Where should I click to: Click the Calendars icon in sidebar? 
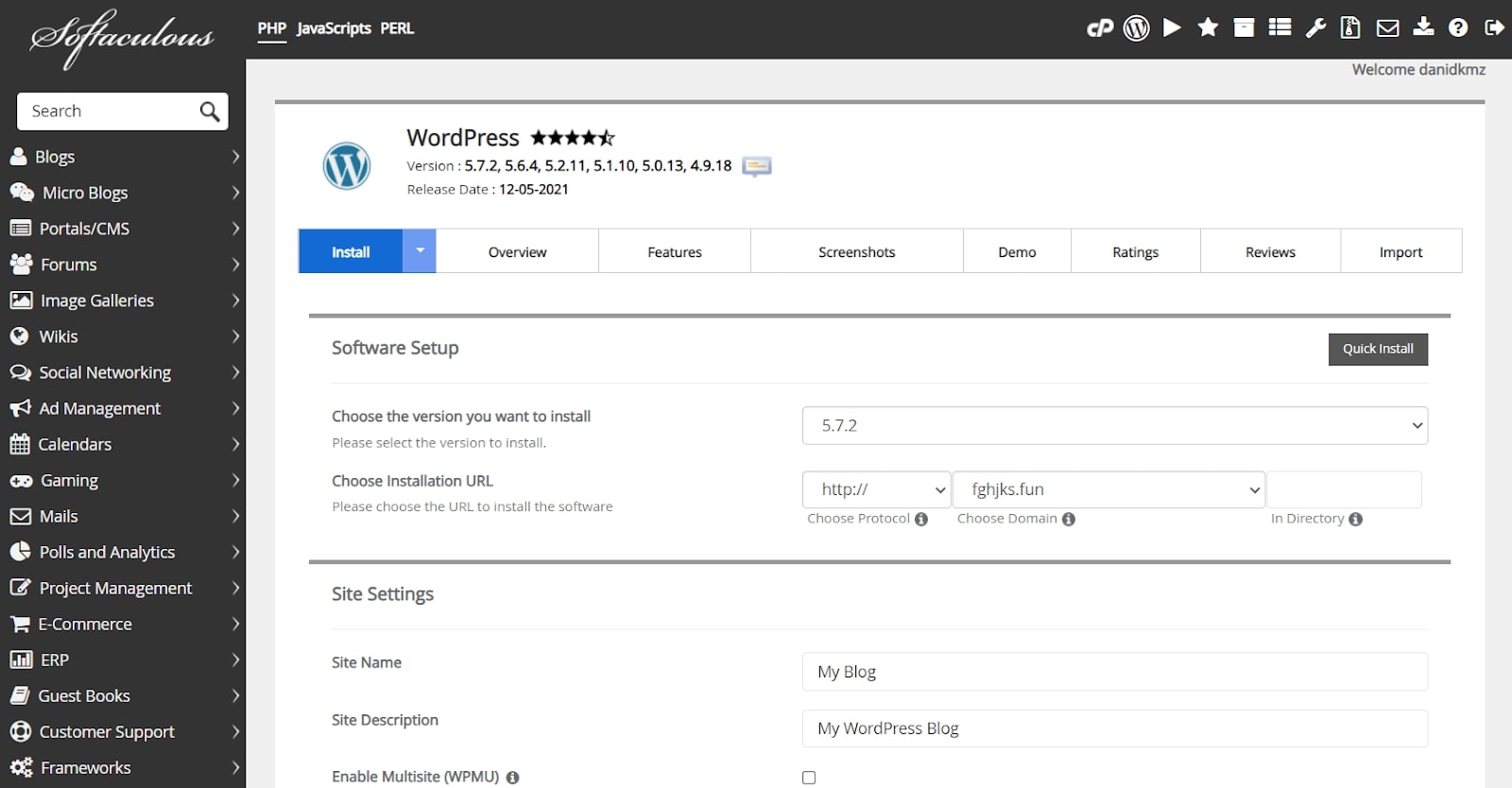pyautogui.click(x=19, y=444)
